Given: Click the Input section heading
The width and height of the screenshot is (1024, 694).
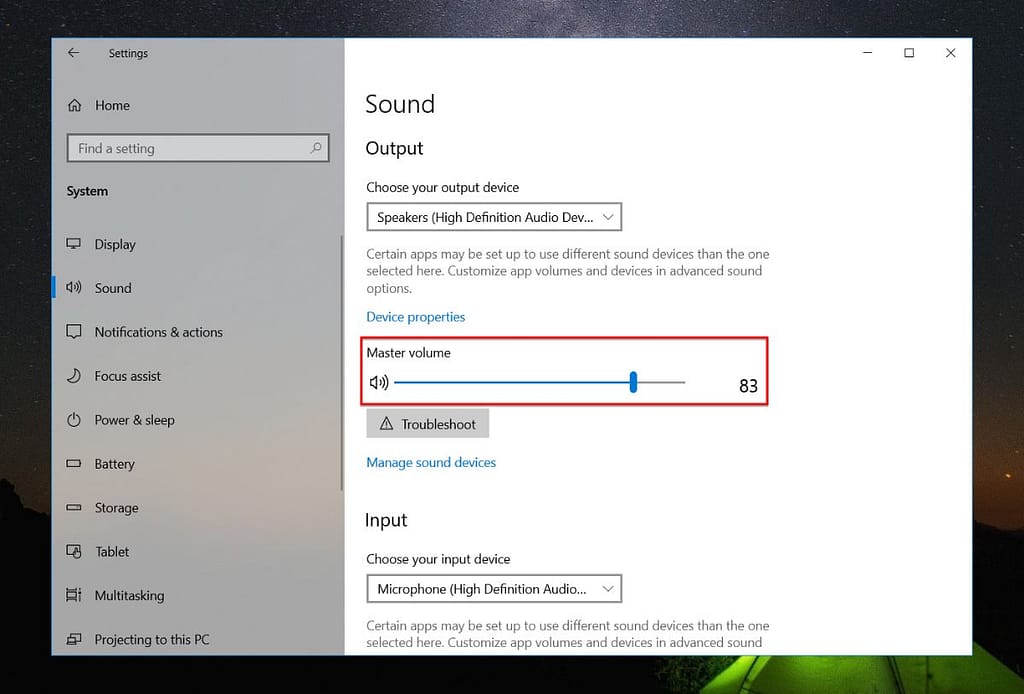Looking at the screenshot, I should point(386,520).
